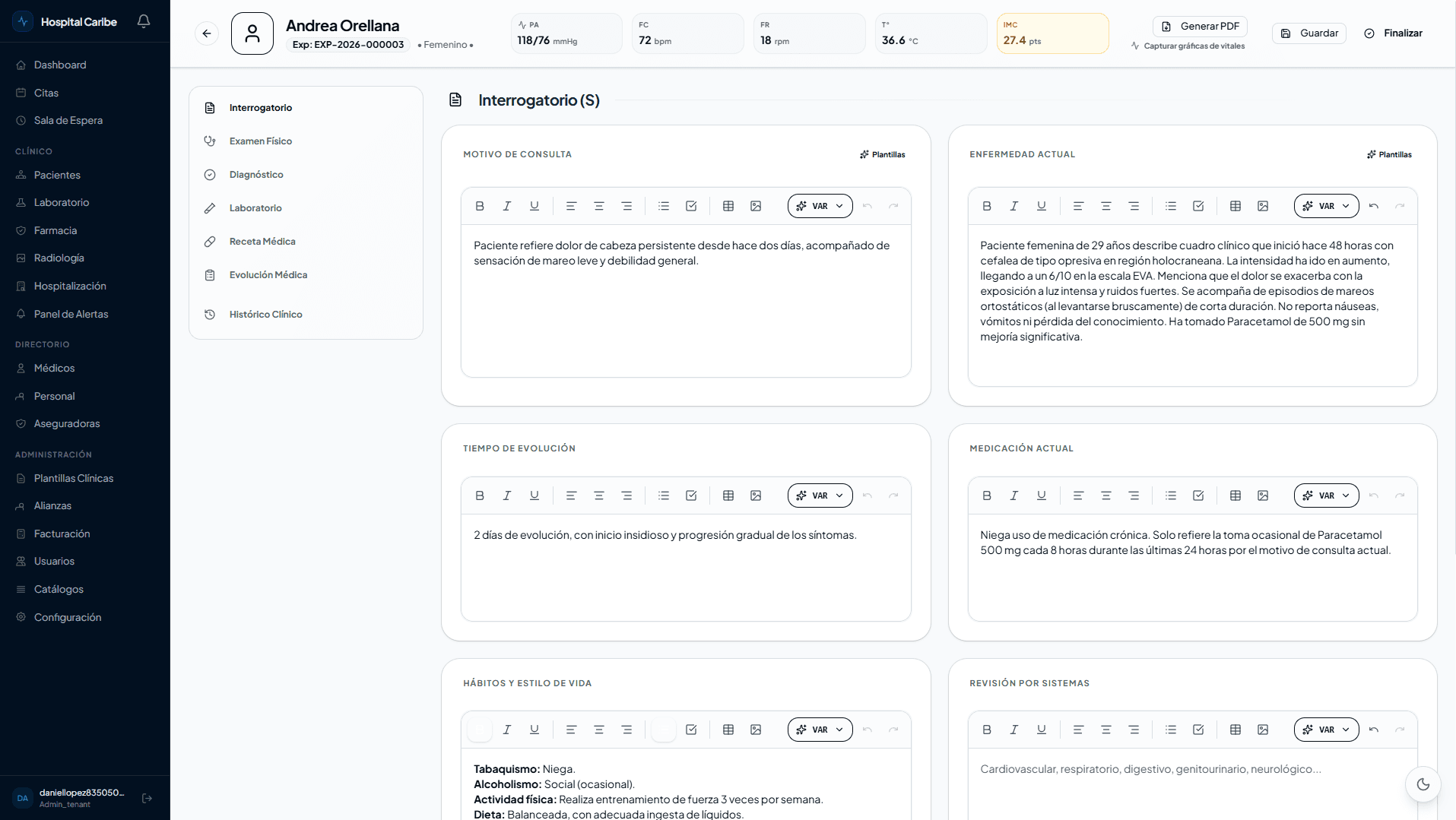Switch to Examen Físico section
The width and height of the screenshot is (1456, 820).
coord(306,141)
